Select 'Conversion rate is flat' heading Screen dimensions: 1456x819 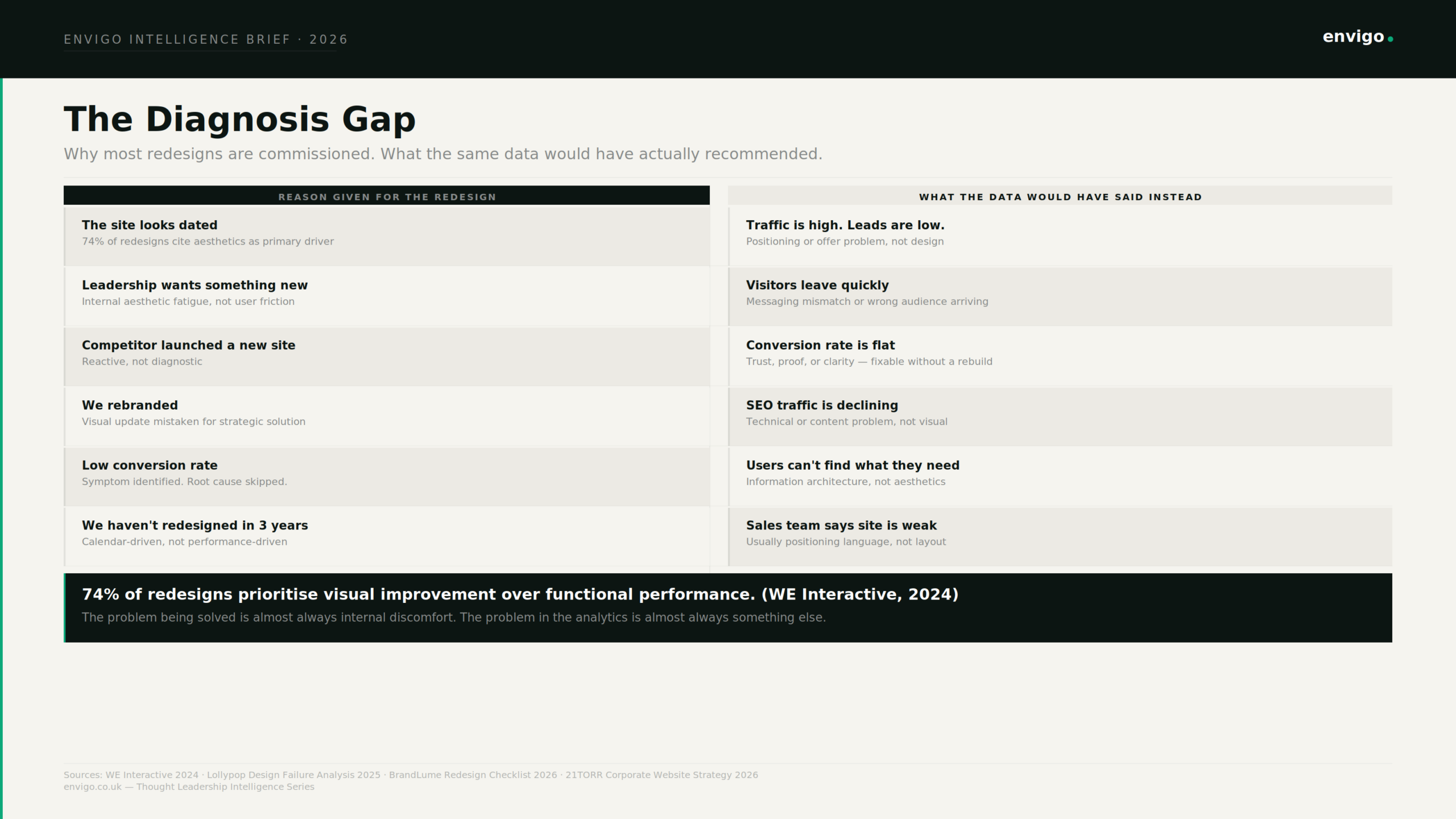pos(820,345)
